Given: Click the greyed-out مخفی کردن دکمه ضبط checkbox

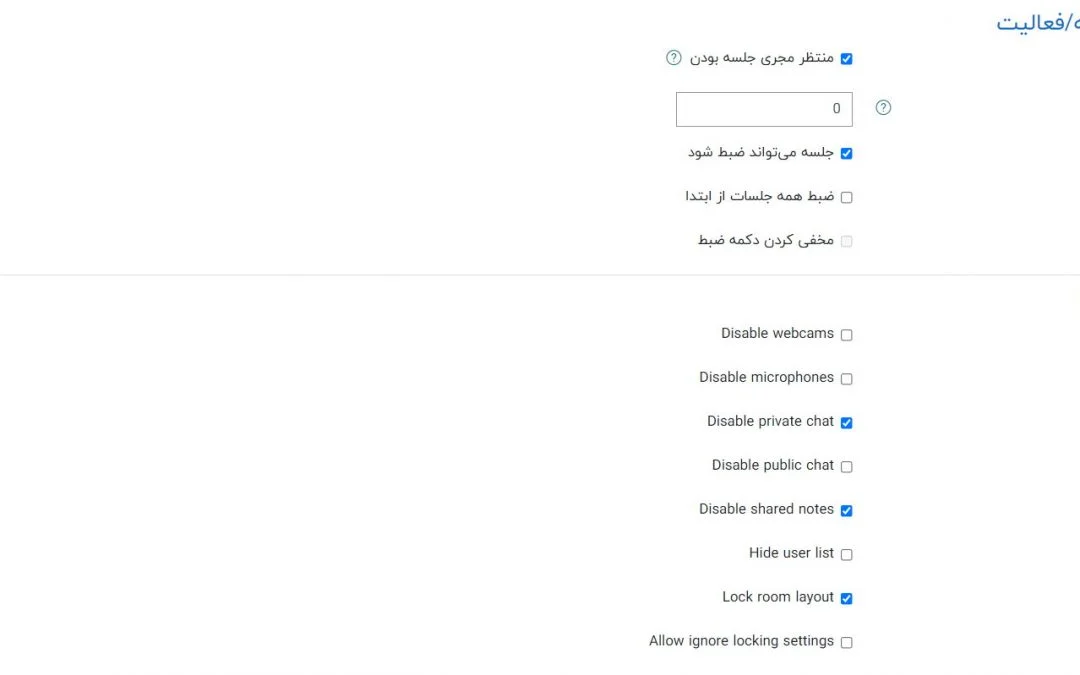Looking at the screenshot, I should pyautogui.click(x=846, y=242).
